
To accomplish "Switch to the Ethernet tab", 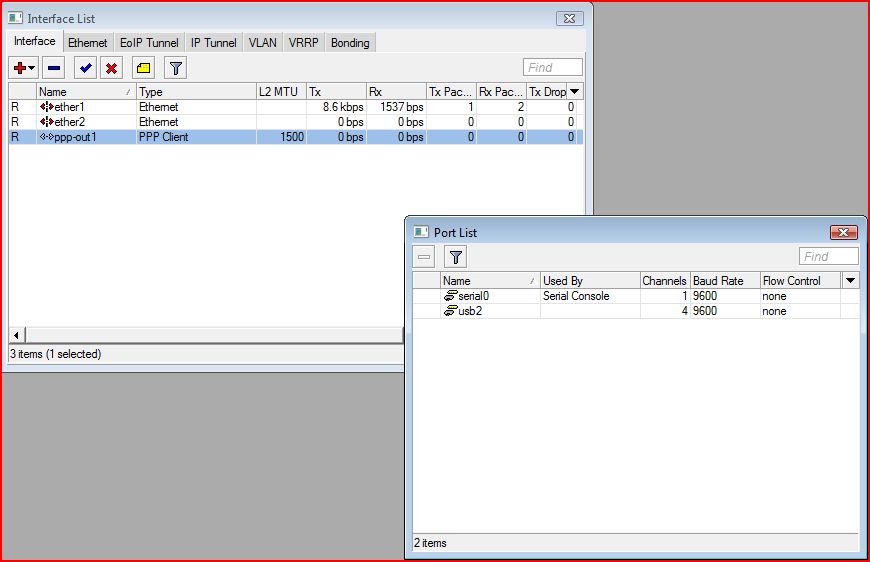I will coord(88,43).
